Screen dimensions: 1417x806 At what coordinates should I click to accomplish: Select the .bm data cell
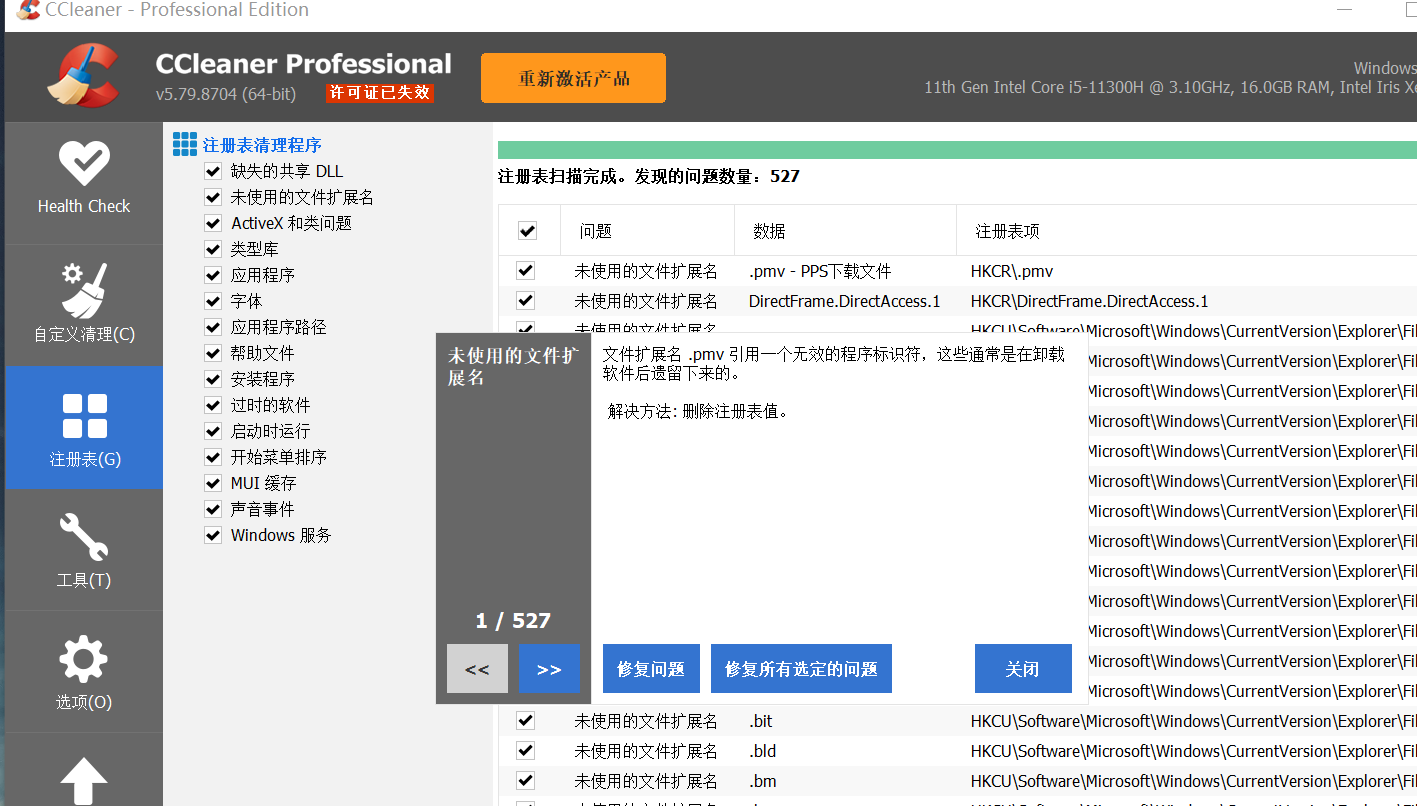point(762,781)
